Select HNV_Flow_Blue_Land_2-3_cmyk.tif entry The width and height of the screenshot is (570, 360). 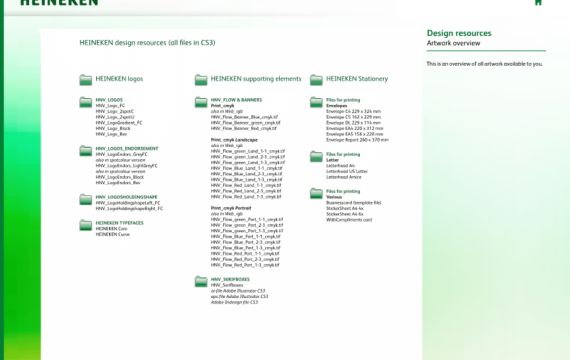coord(246,174)
